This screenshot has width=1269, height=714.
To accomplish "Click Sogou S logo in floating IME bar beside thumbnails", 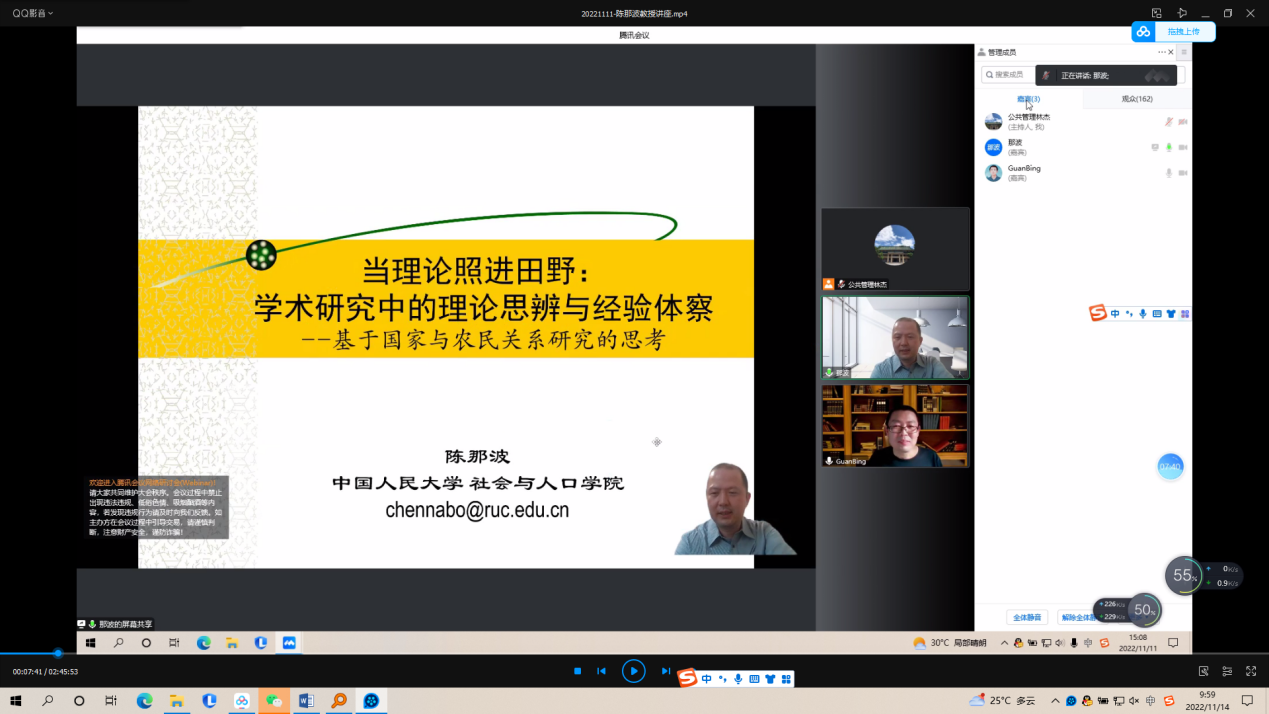I will click(x=1098, y=313).
